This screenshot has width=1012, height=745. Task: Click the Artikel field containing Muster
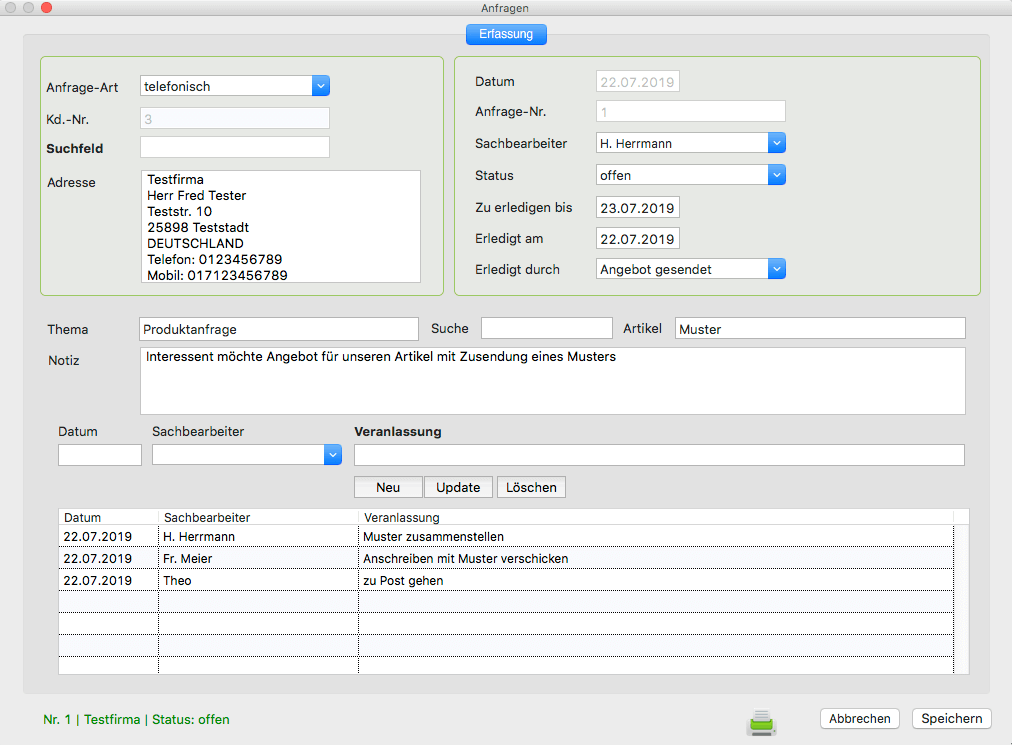pos(820,328)
